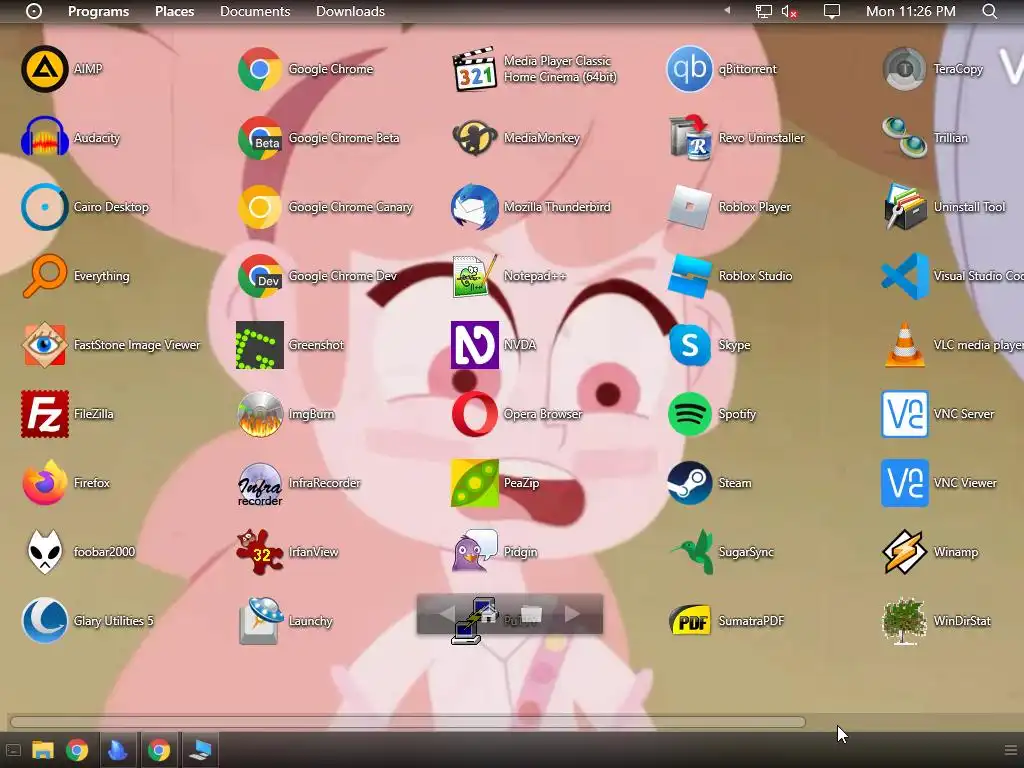1024x768 pixels.
Task: Click the muted volume tray icon
Action: 789,12
